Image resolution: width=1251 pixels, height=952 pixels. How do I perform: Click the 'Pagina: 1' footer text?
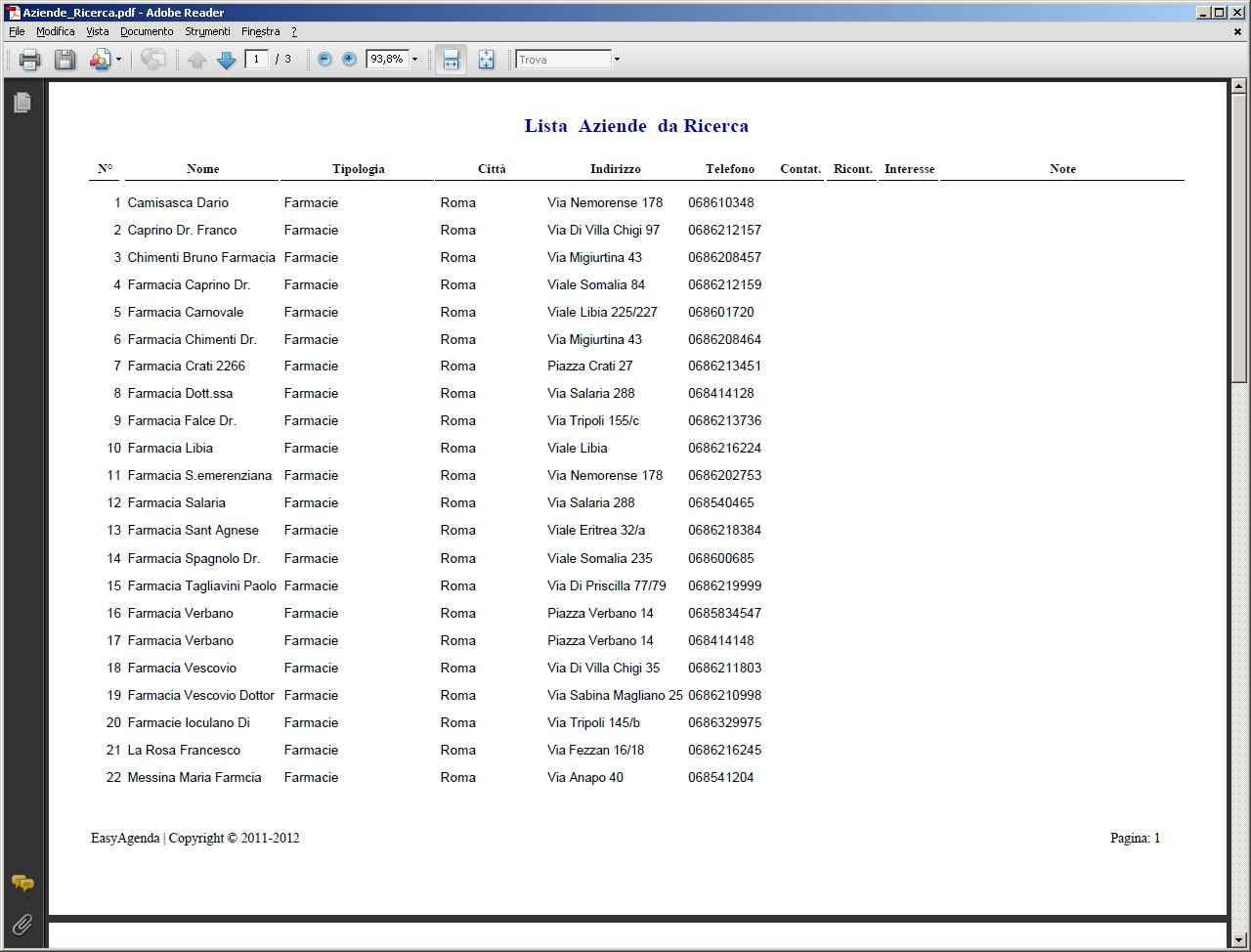(x=1135, y=839)
